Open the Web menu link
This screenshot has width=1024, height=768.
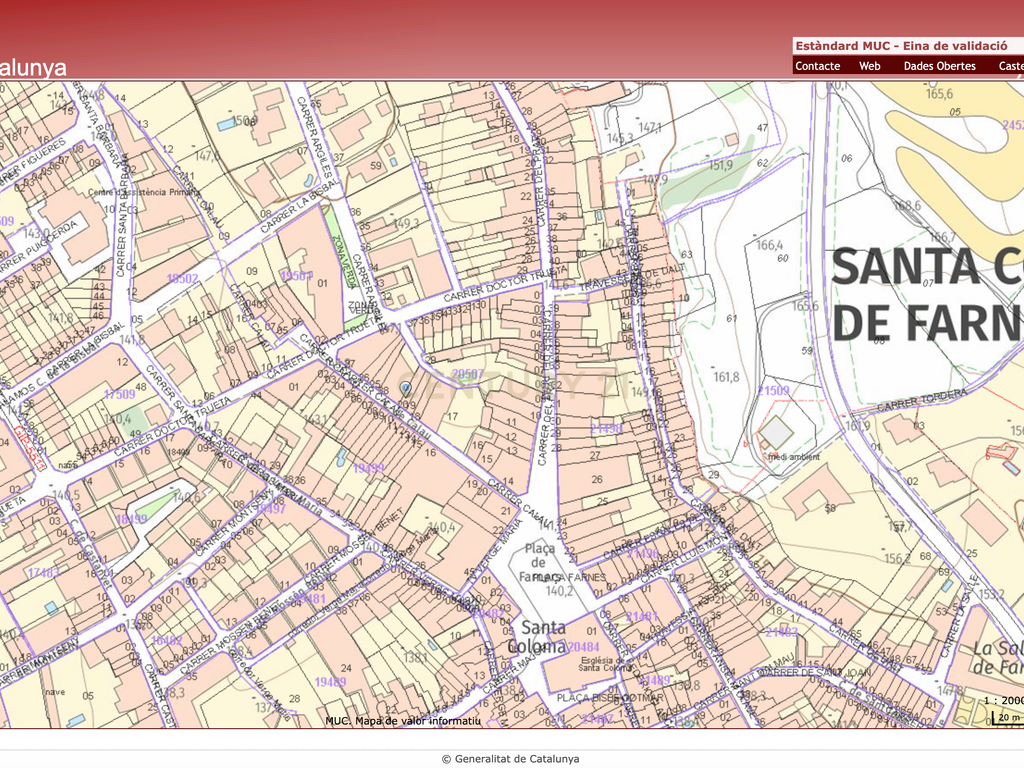pyautogui.click(x=869, y=66)
